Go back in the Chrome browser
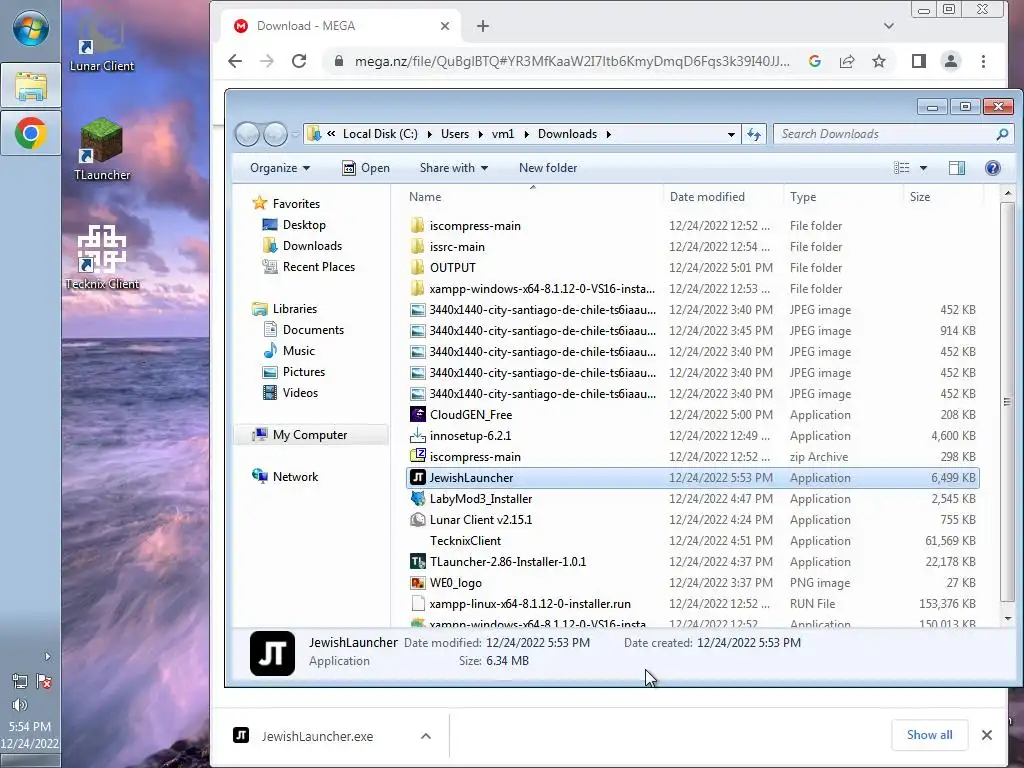 click(235, 61)
